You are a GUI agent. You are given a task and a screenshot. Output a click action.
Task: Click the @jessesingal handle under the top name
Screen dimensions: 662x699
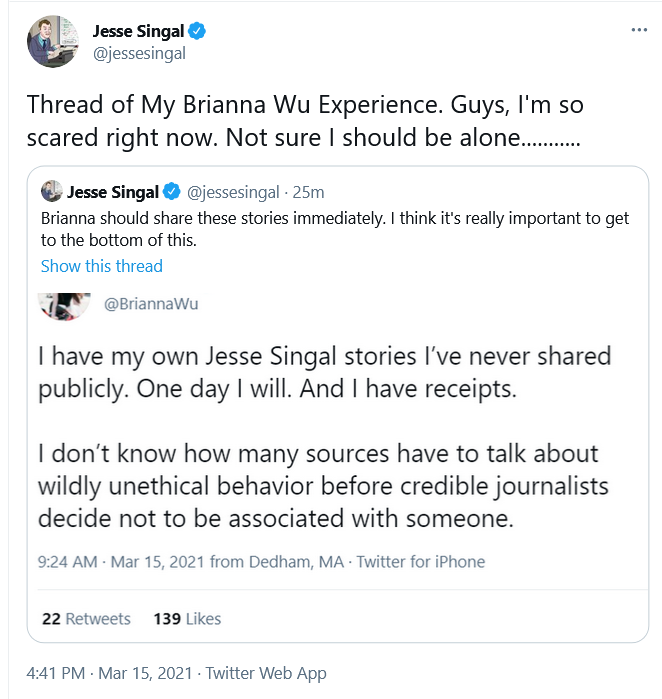click(139, 53)
